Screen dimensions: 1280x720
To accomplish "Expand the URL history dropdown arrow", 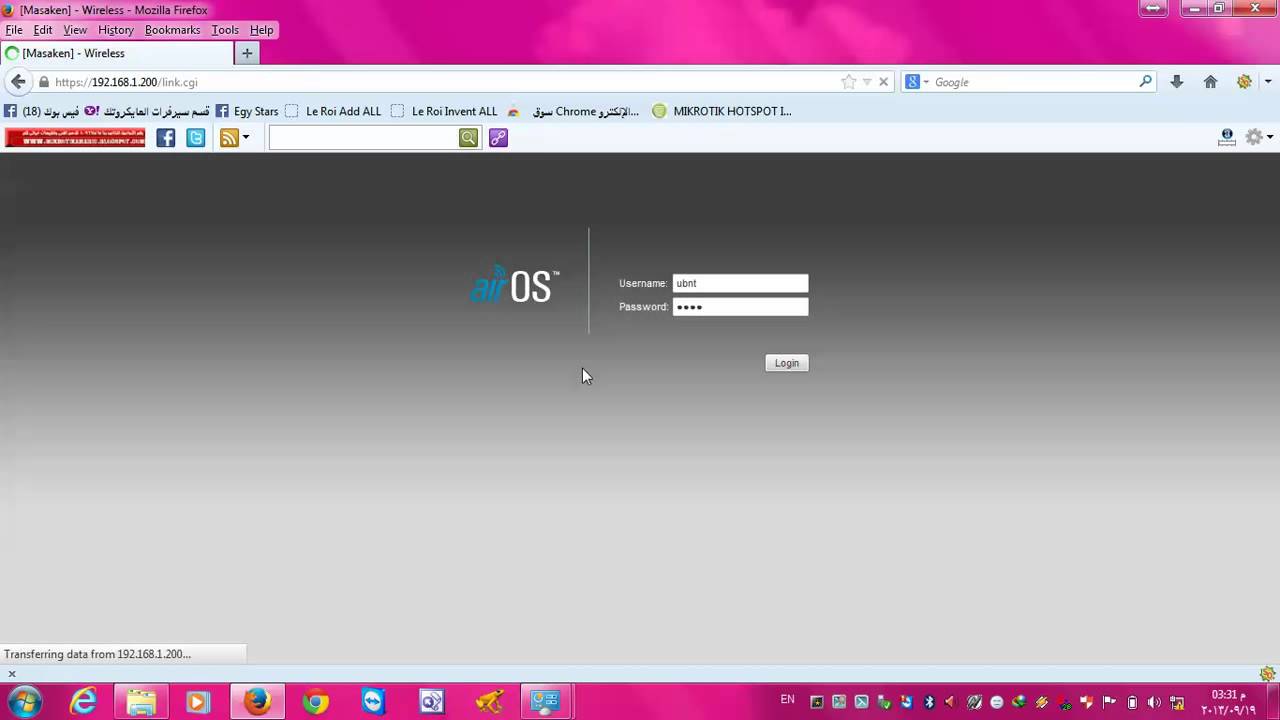I will tap(867, 82).
